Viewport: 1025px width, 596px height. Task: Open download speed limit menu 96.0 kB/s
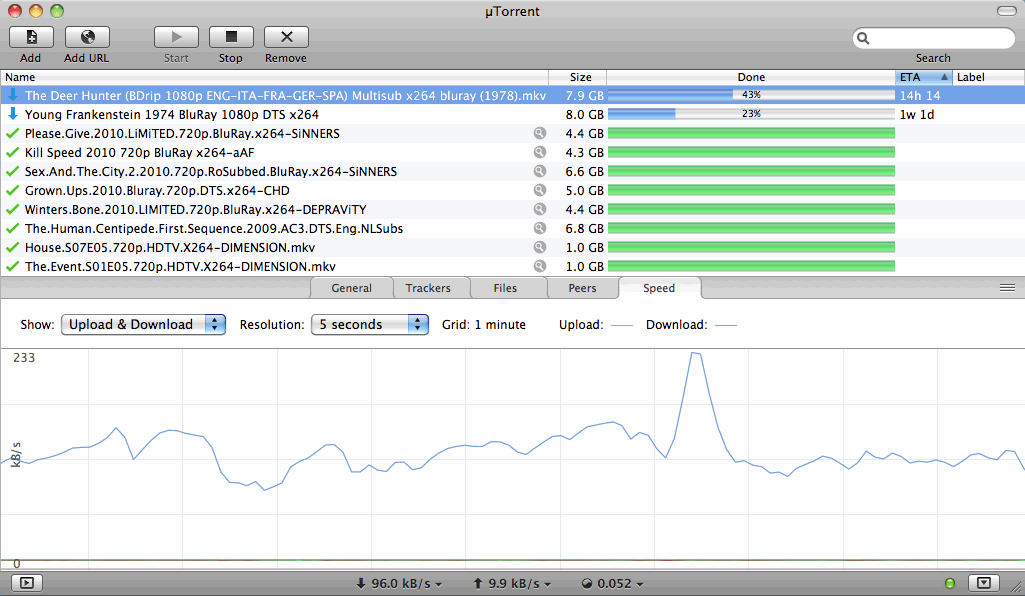399,584
